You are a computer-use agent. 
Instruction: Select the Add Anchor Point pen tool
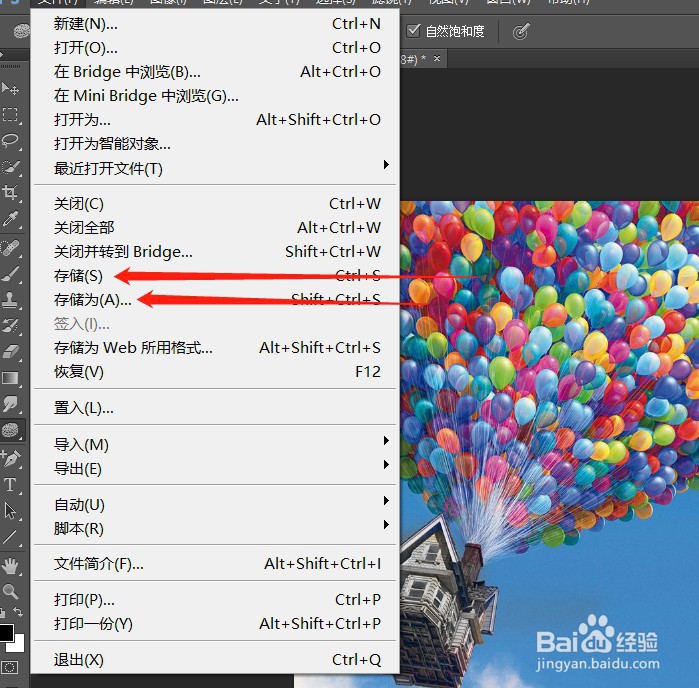click(10, 458)
